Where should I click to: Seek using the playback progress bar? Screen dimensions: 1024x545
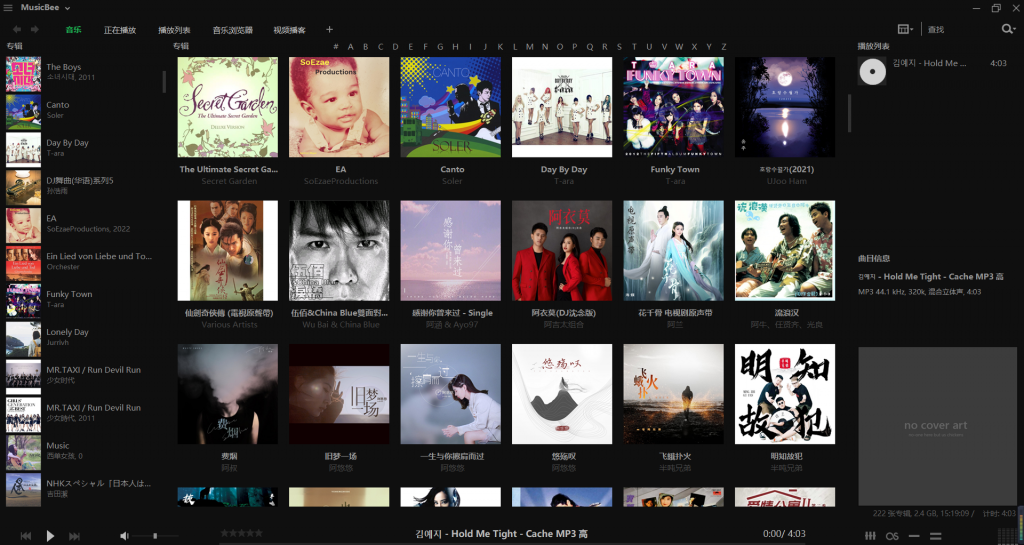click(x=513, y=543)
